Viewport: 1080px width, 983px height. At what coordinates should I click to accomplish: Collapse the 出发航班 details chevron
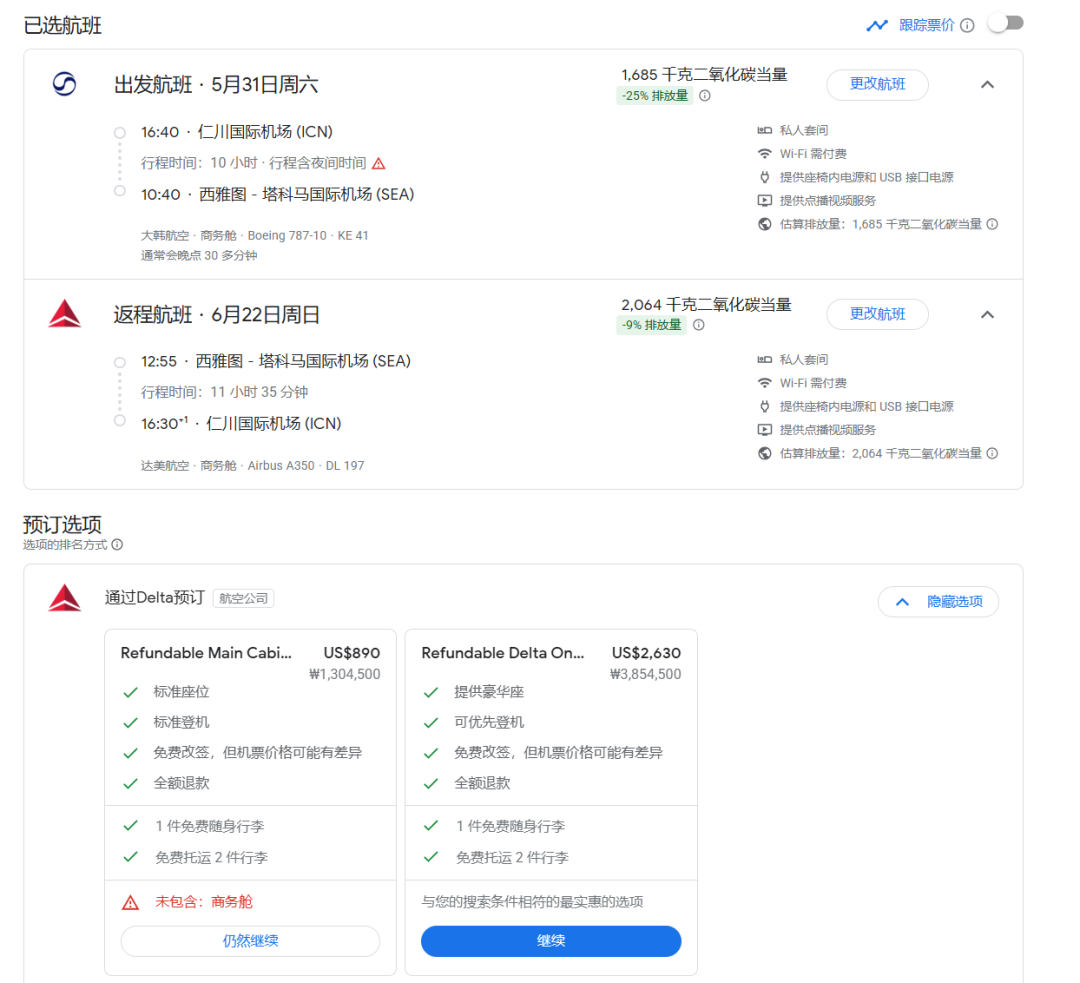tap(987, 85)
